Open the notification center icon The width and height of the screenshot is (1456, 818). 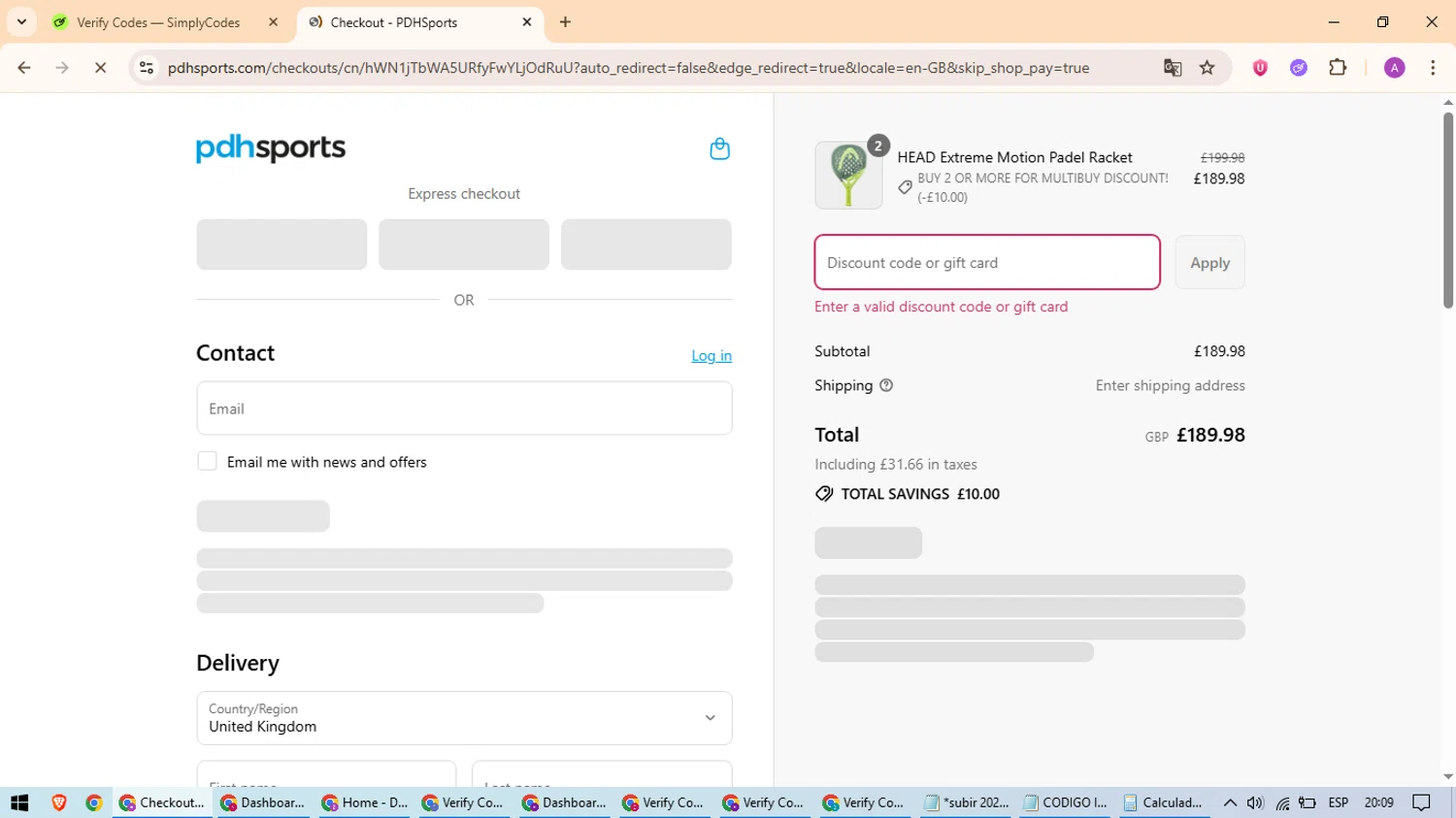1422,802
